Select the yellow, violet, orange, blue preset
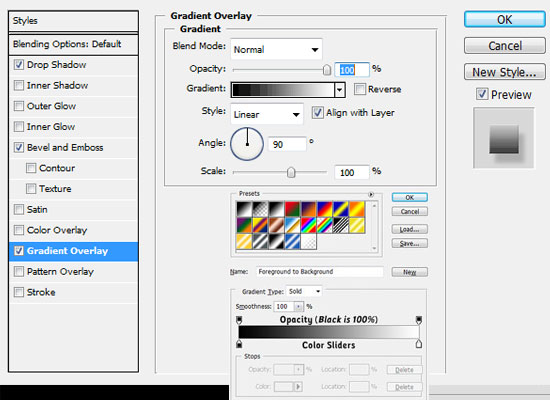 [260, 226]
